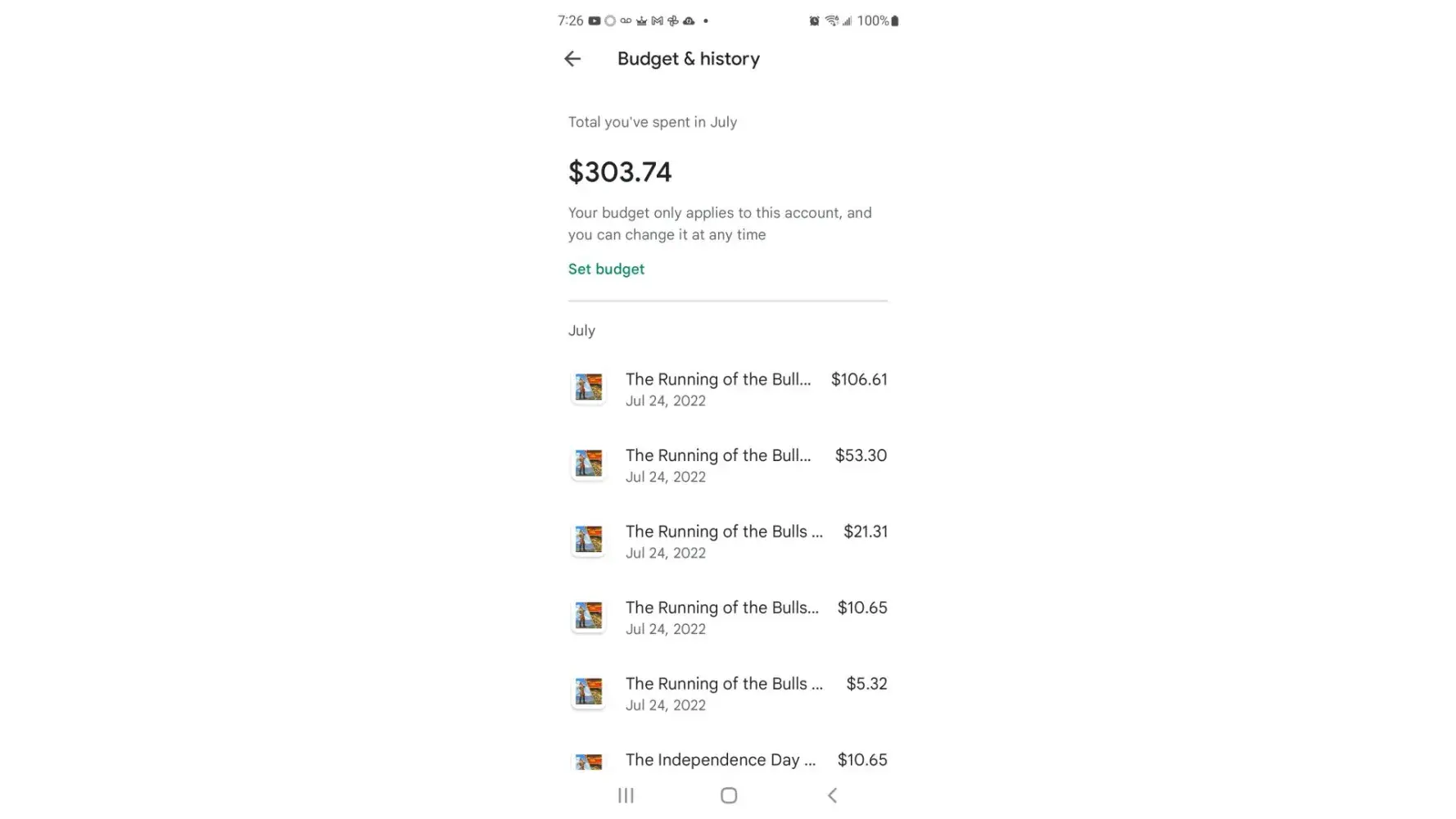Open The Independence Day purchase entry
This screenshot has height=819, width=1456.
click(x=720, y=760)
